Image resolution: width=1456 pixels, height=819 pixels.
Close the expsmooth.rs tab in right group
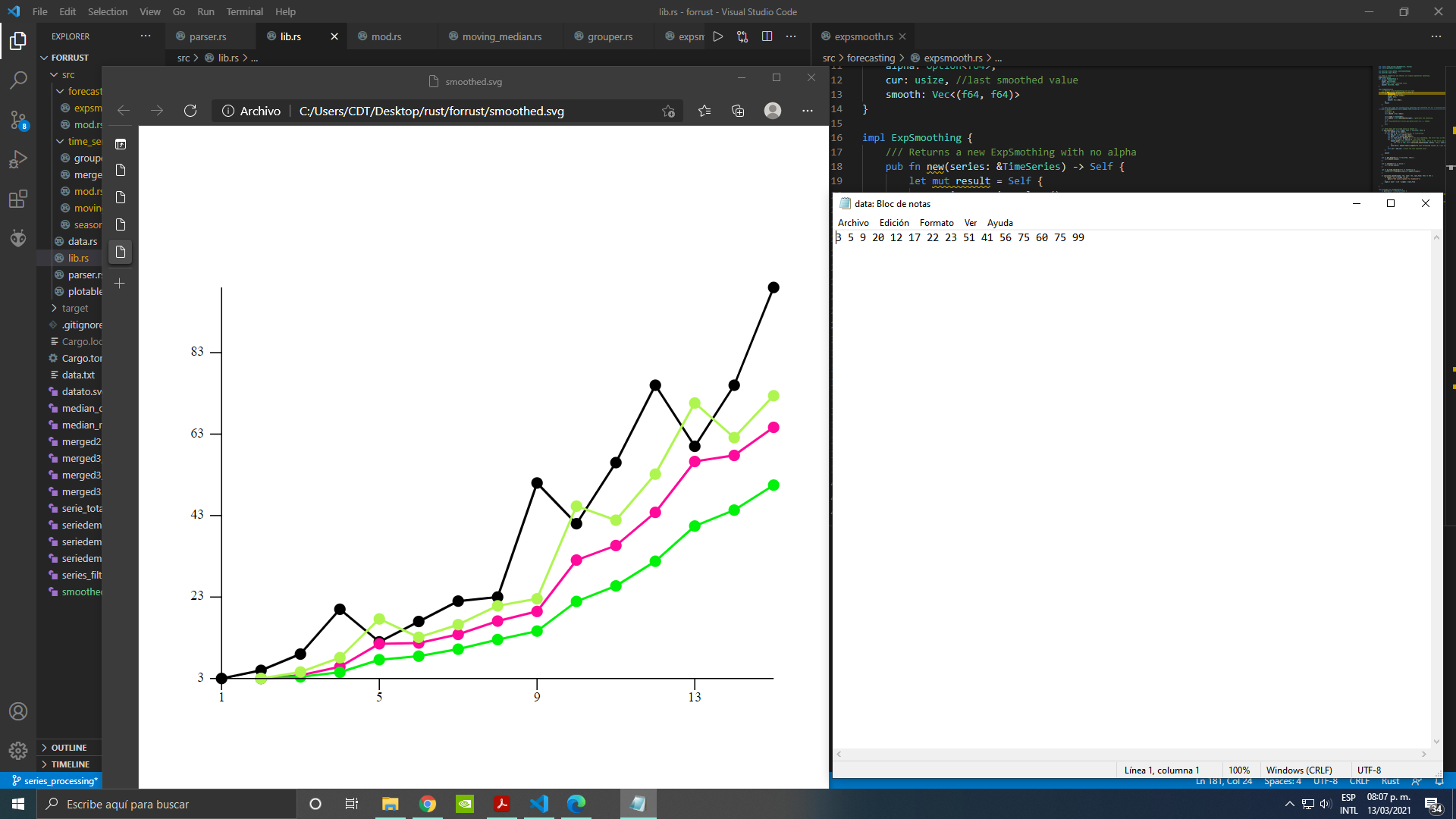[x=902, y=36]
